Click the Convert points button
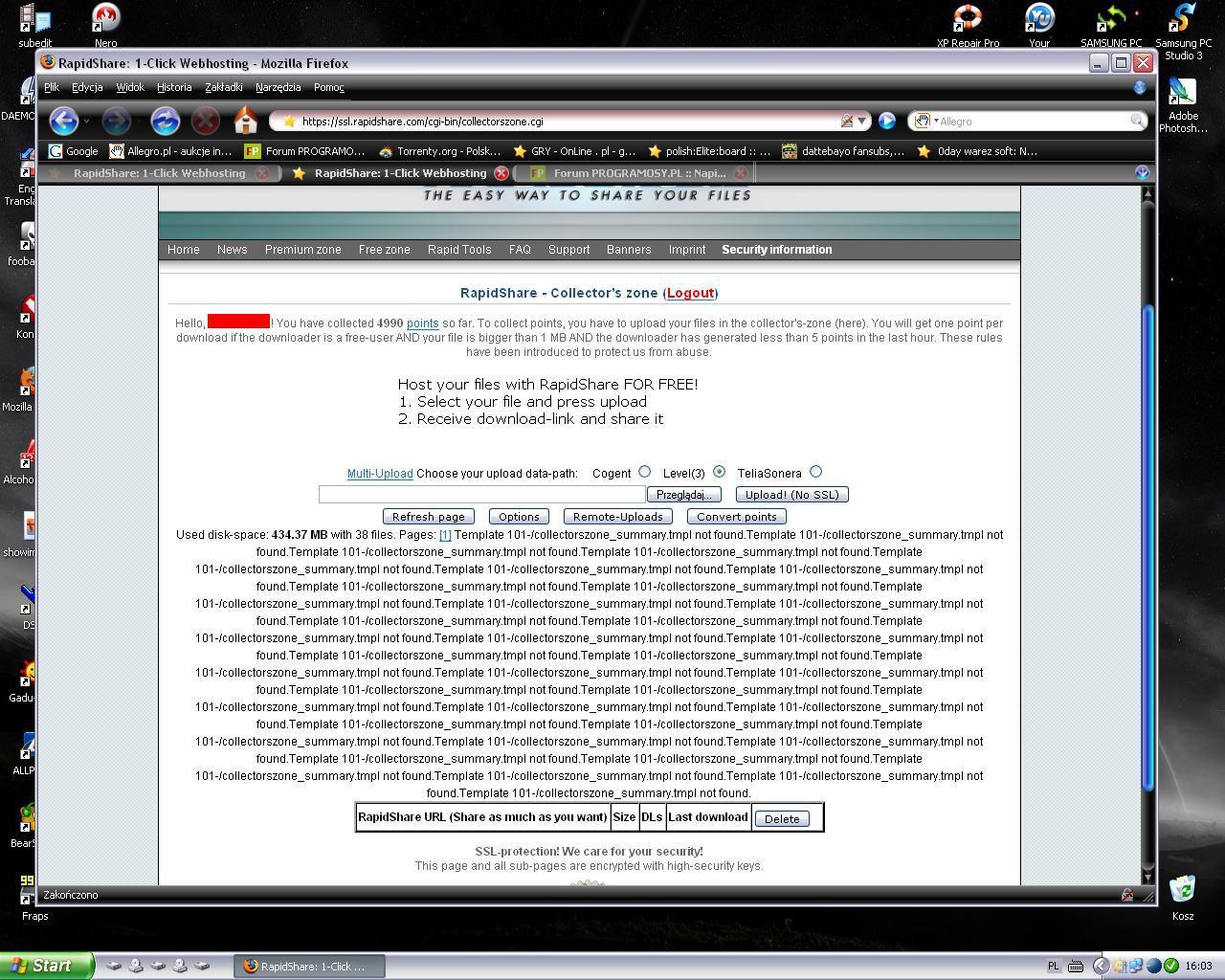Image resolution: width=1225 pixels, height=980 pixels. 736,517
